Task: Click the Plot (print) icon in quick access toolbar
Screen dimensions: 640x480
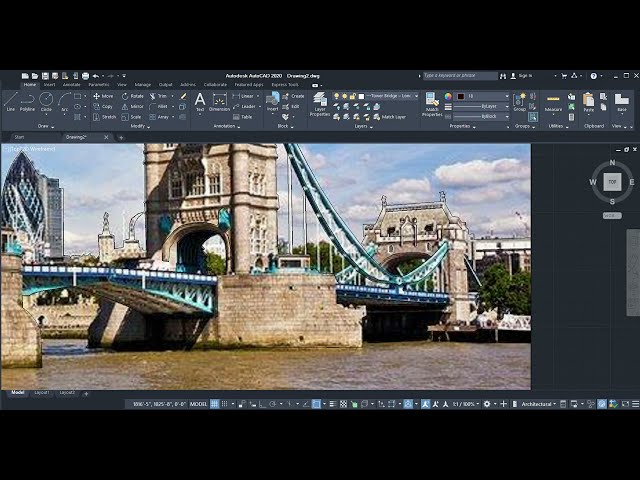Action: coord(85,76)
